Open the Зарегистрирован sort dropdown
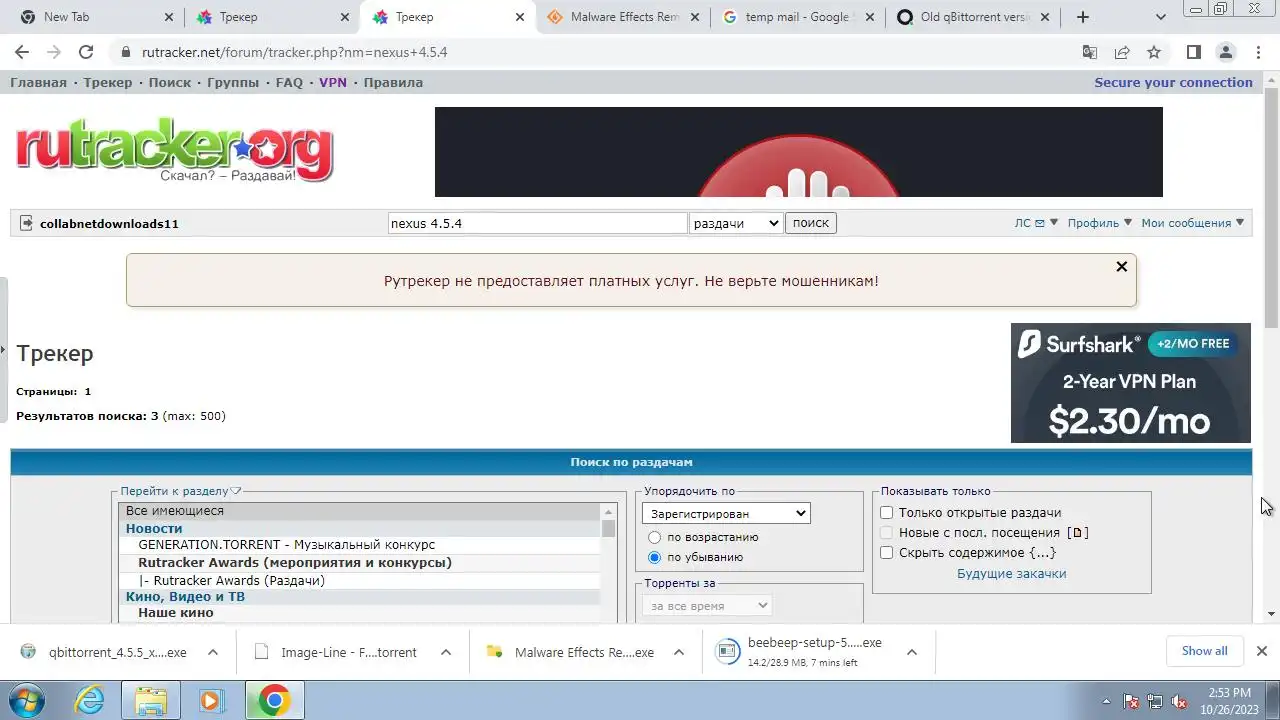Screen dimensions: 1280x720 [726, 513]
